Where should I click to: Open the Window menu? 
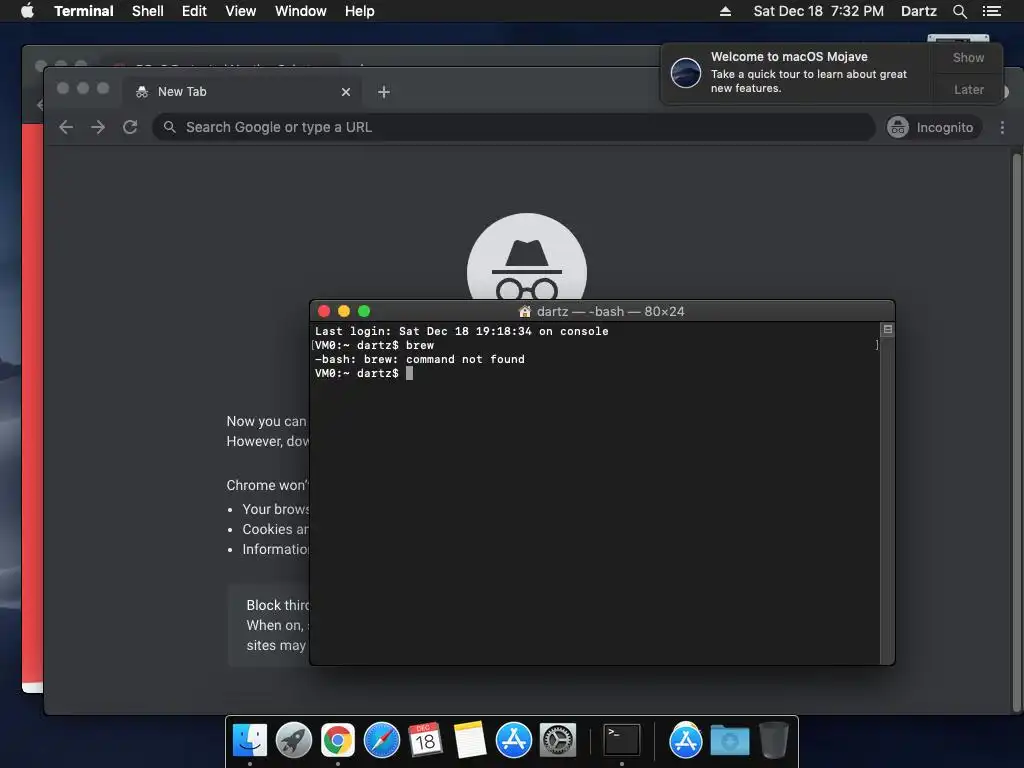300,11
